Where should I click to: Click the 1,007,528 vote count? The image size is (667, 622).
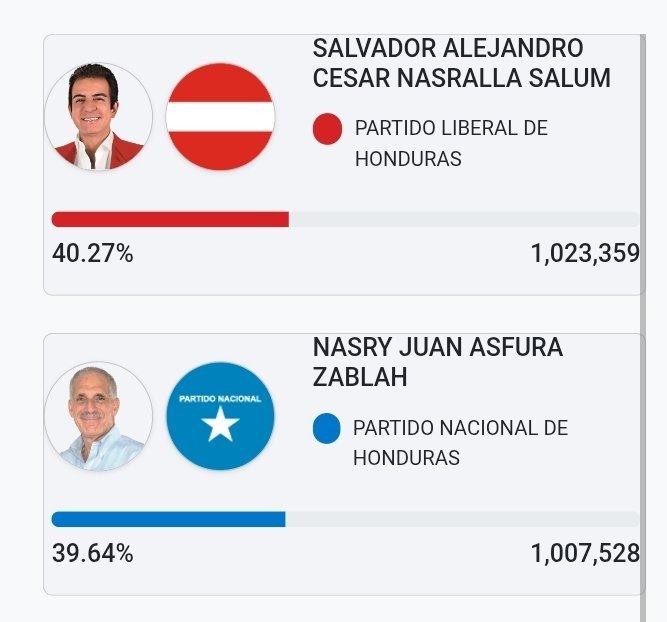(x=584, y=553)
